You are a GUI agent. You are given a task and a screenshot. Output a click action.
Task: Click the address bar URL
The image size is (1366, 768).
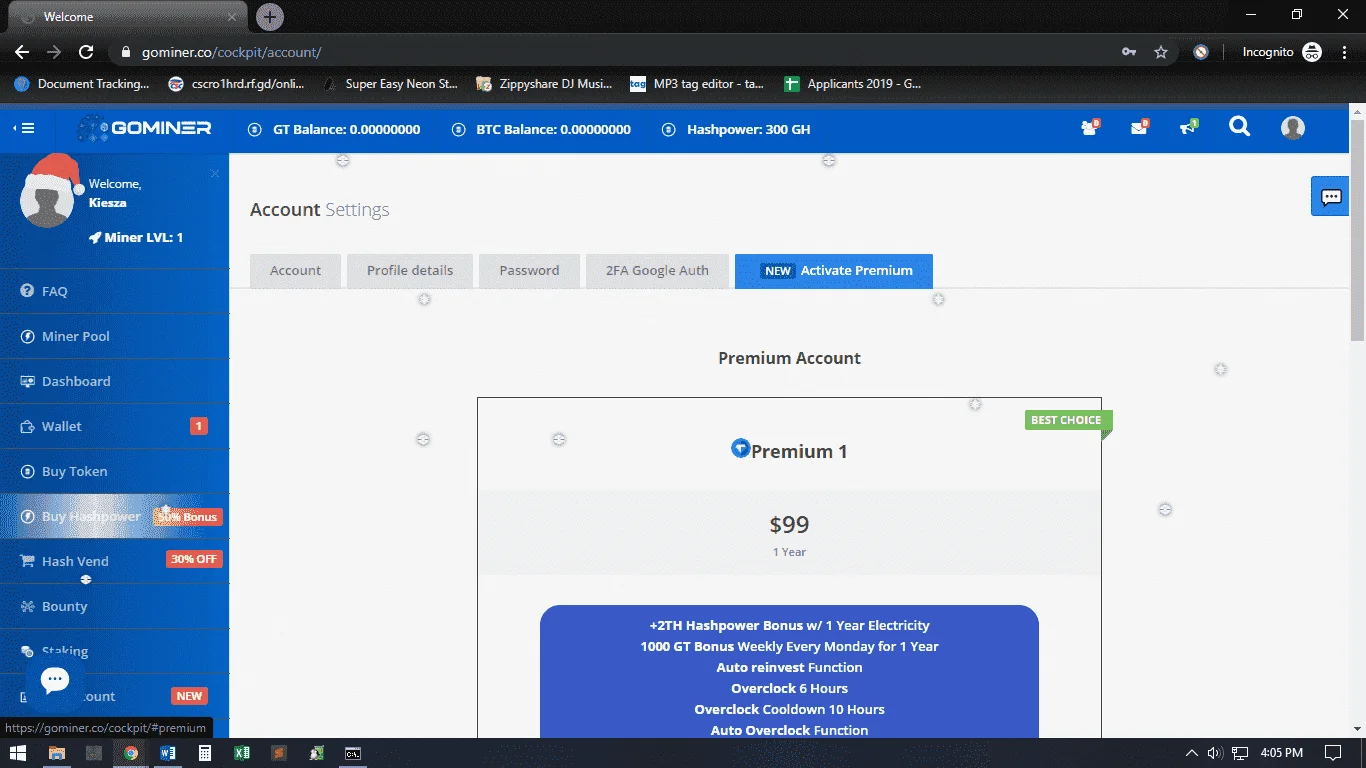point(232,52)
